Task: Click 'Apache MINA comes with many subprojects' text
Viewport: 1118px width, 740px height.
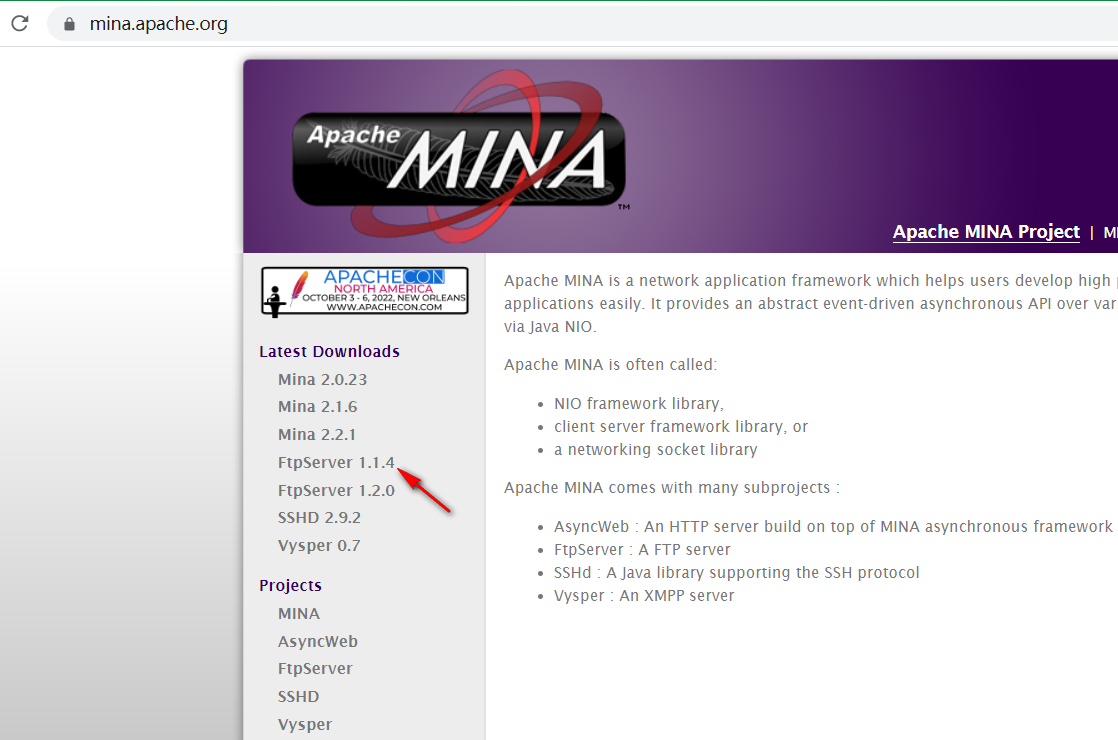Action: 672,488
